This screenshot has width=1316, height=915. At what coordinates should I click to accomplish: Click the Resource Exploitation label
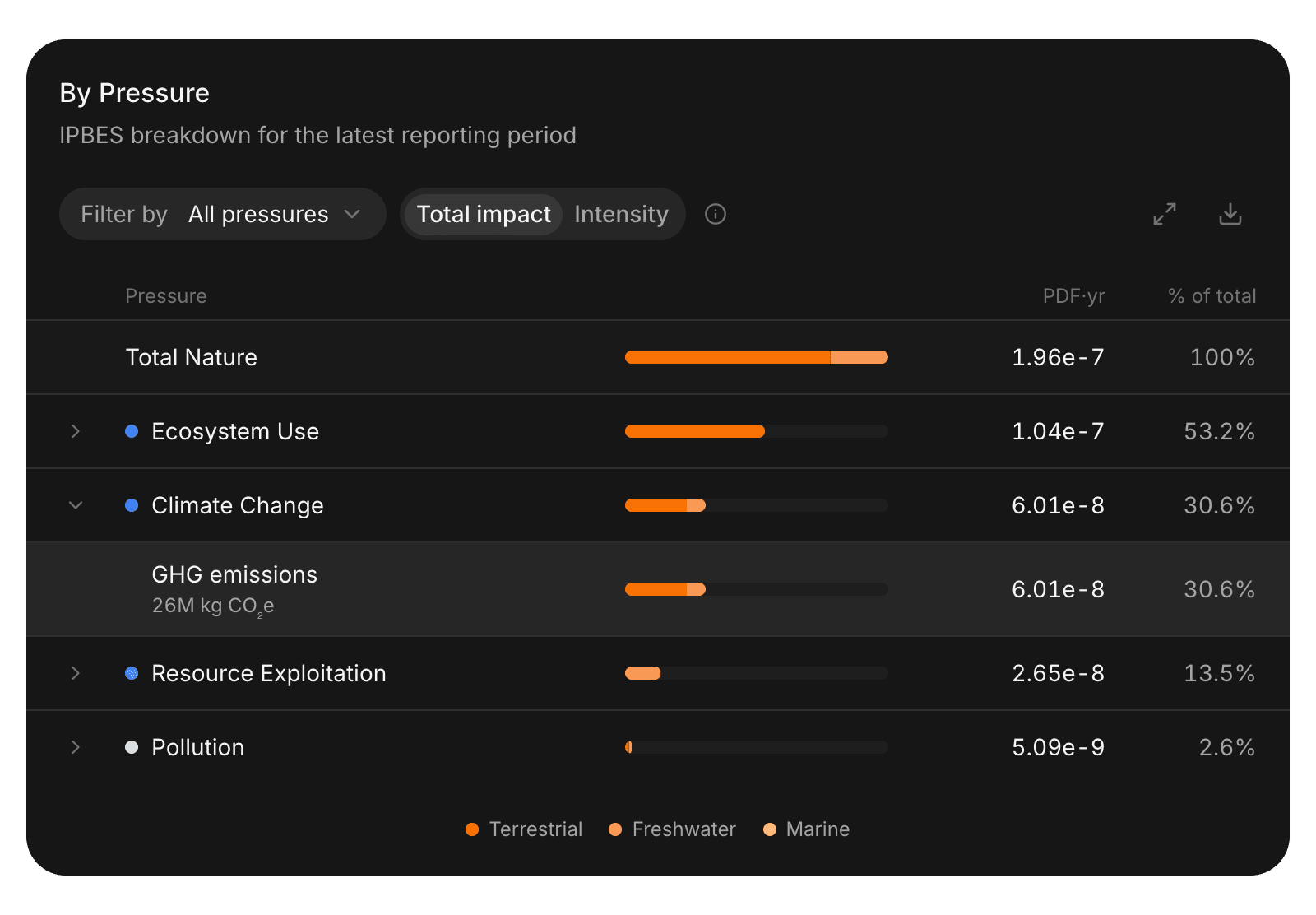coord(269,673)
